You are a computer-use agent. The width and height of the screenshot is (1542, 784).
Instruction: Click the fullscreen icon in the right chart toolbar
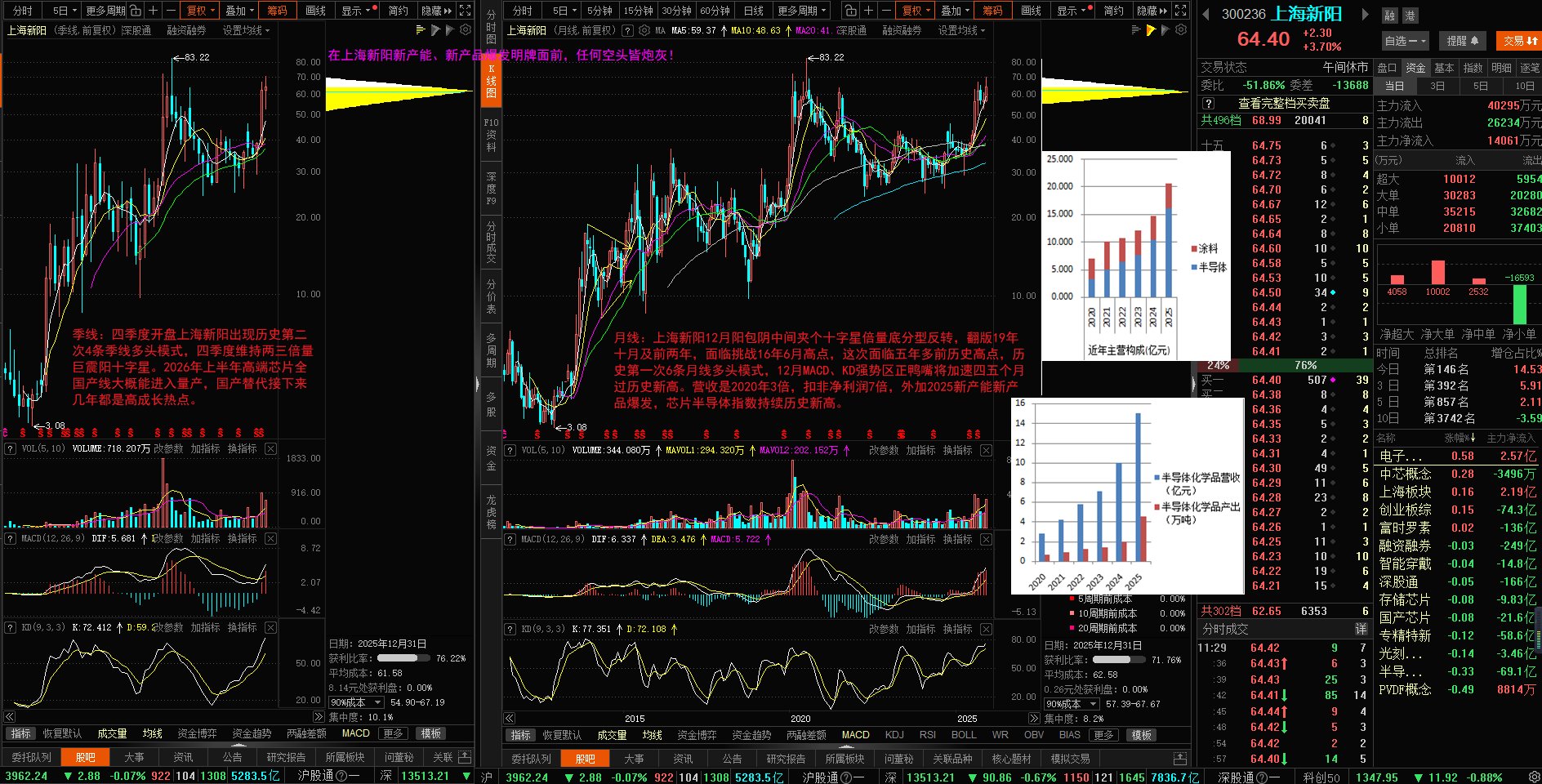[x=1180, y=11]
